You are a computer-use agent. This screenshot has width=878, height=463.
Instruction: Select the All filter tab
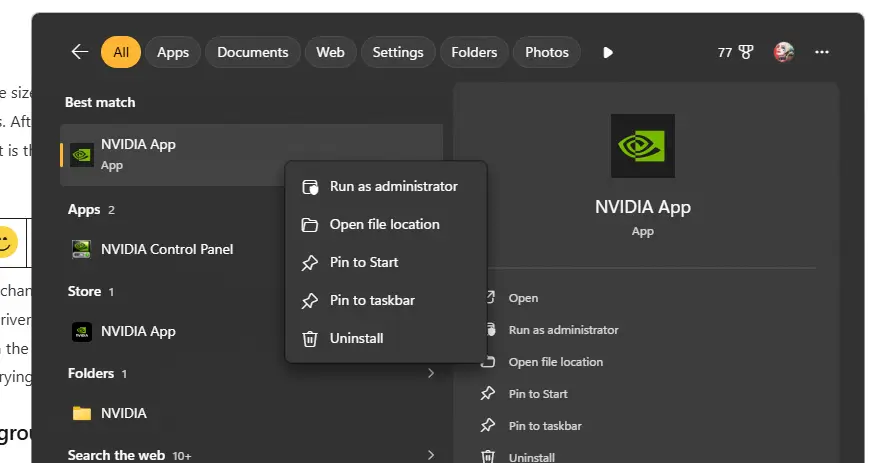121,52
